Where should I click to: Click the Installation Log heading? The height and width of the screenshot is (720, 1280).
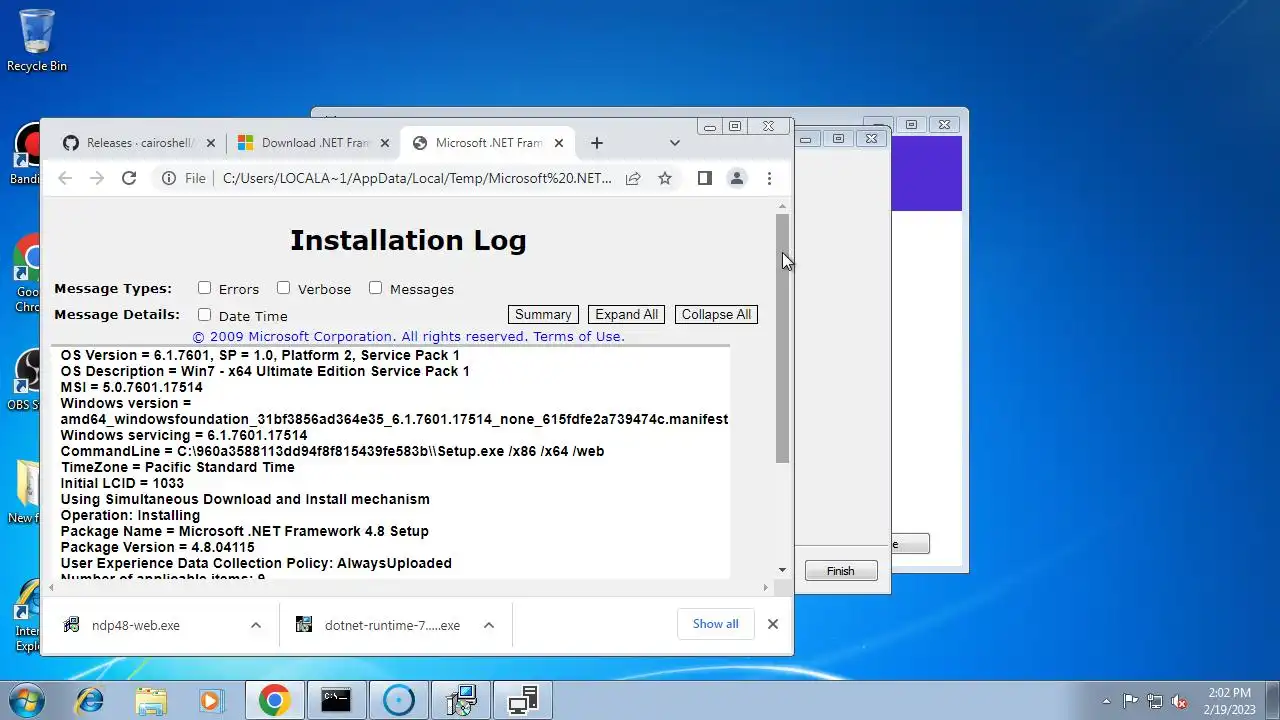[408, 240]
